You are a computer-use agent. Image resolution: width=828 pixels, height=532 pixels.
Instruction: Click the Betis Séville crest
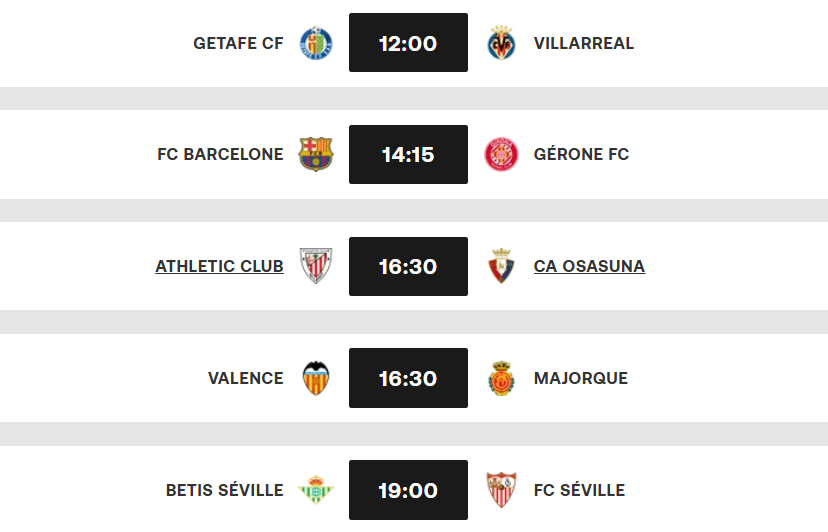(x=316, y=490)
